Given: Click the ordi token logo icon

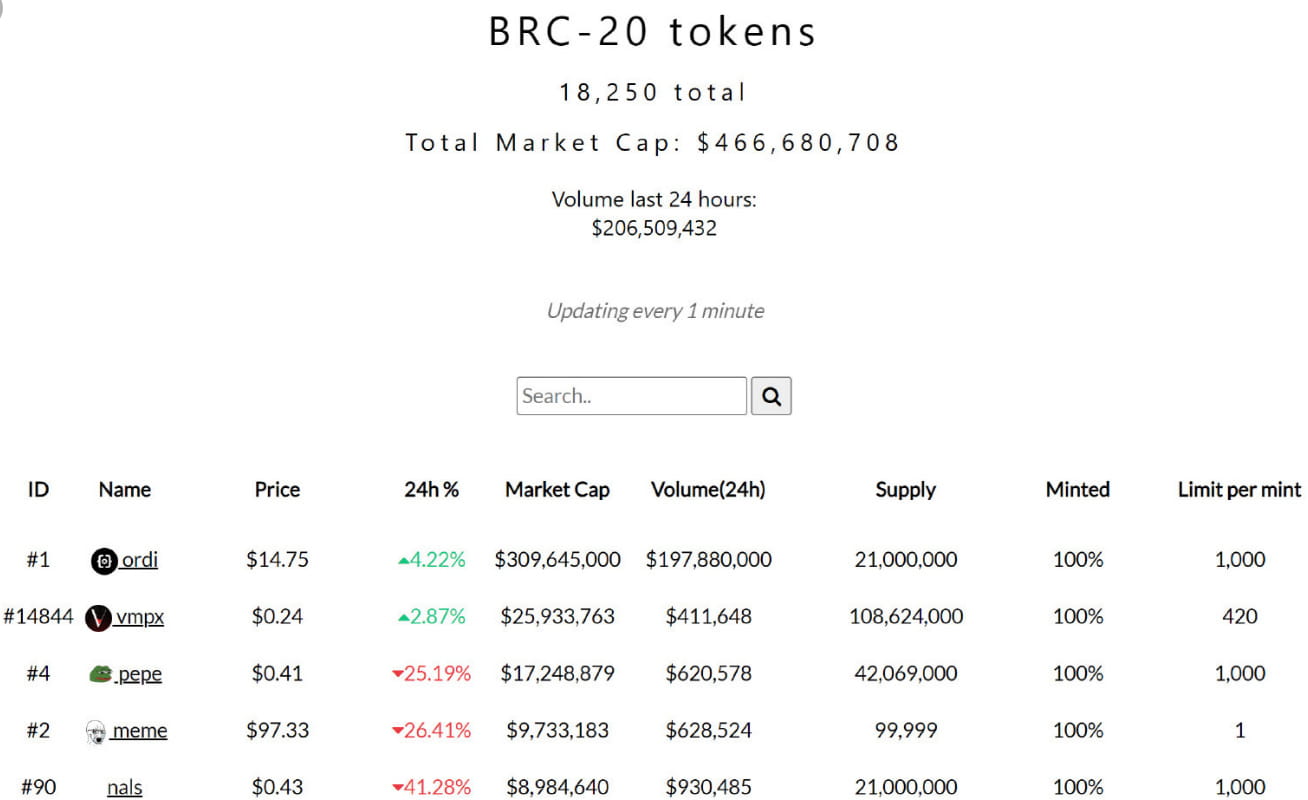Looking at the screenshot, I should tap(103, 560).
